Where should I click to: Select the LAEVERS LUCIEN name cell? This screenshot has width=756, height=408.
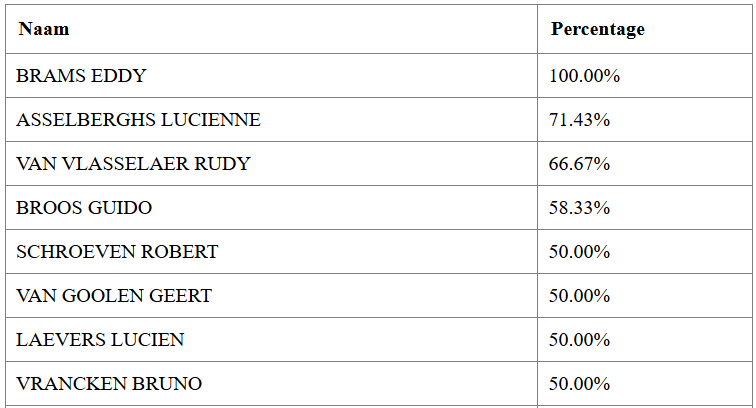pyautogui.click(x=271, y=340)
